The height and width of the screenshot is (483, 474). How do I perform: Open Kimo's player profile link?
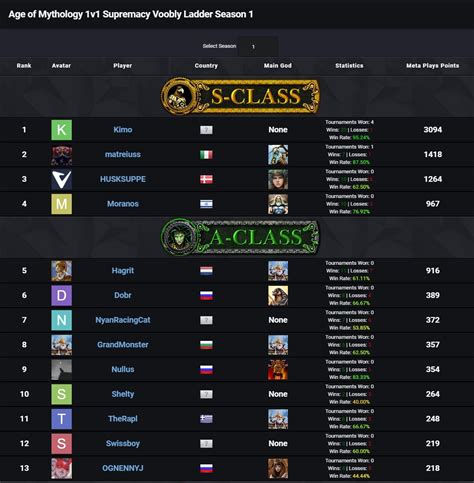click(123, 130)
